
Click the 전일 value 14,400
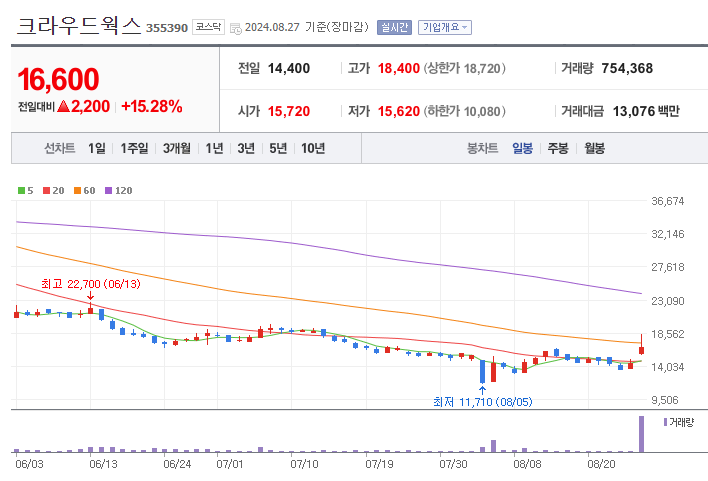tap(289, 68)
